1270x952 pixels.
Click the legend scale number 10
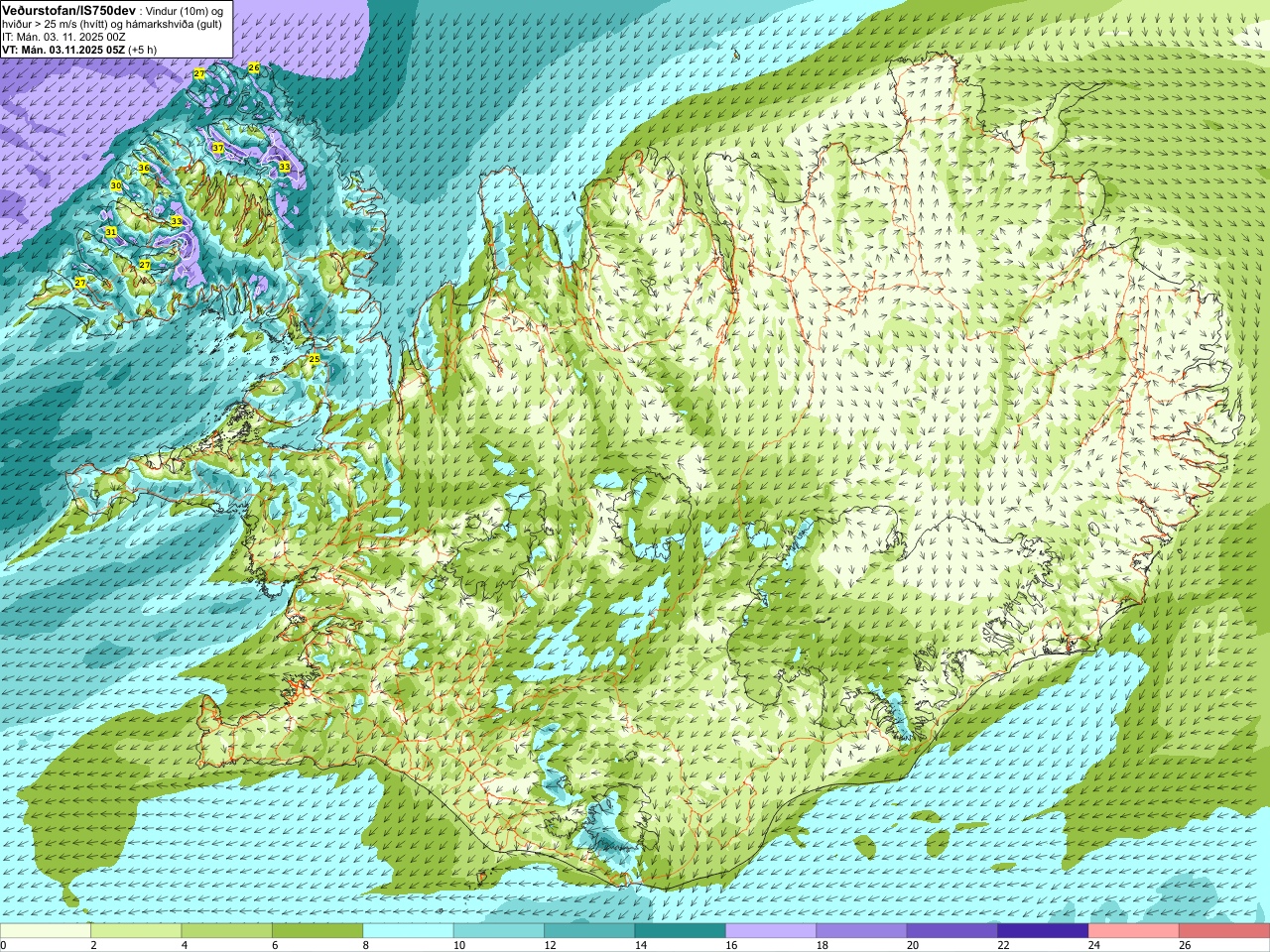(458, 945)
